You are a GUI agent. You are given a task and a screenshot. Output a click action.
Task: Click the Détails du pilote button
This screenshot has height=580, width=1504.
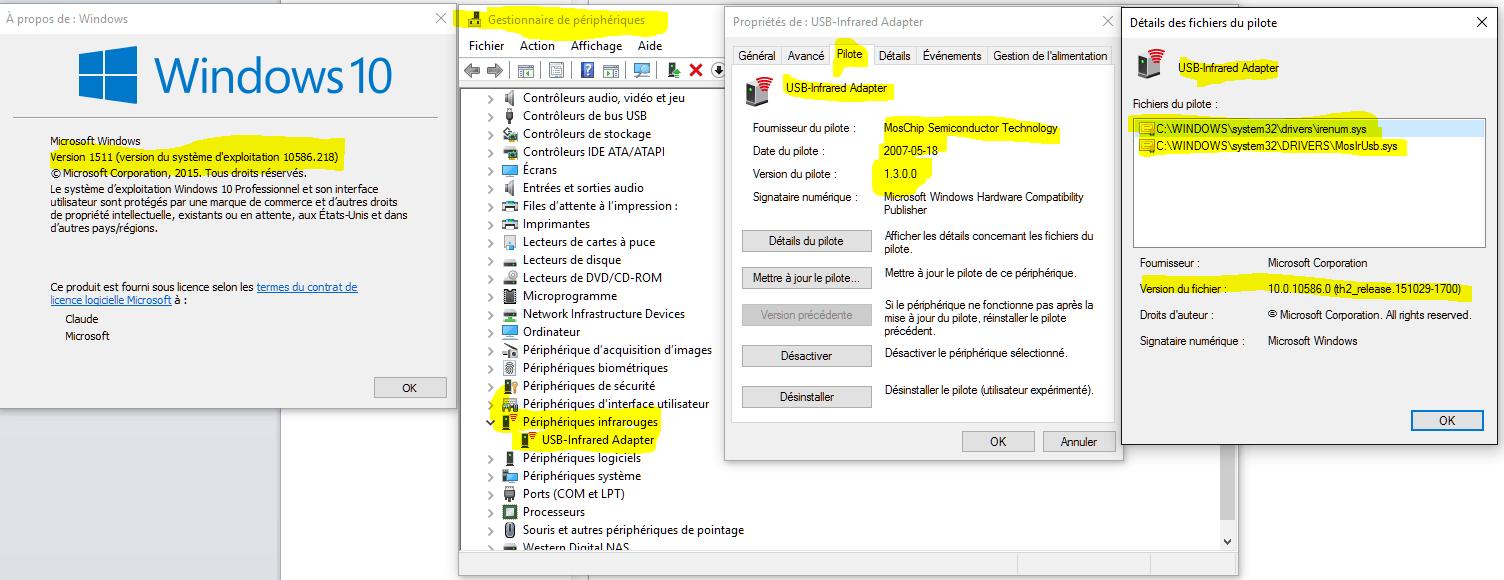806,241
